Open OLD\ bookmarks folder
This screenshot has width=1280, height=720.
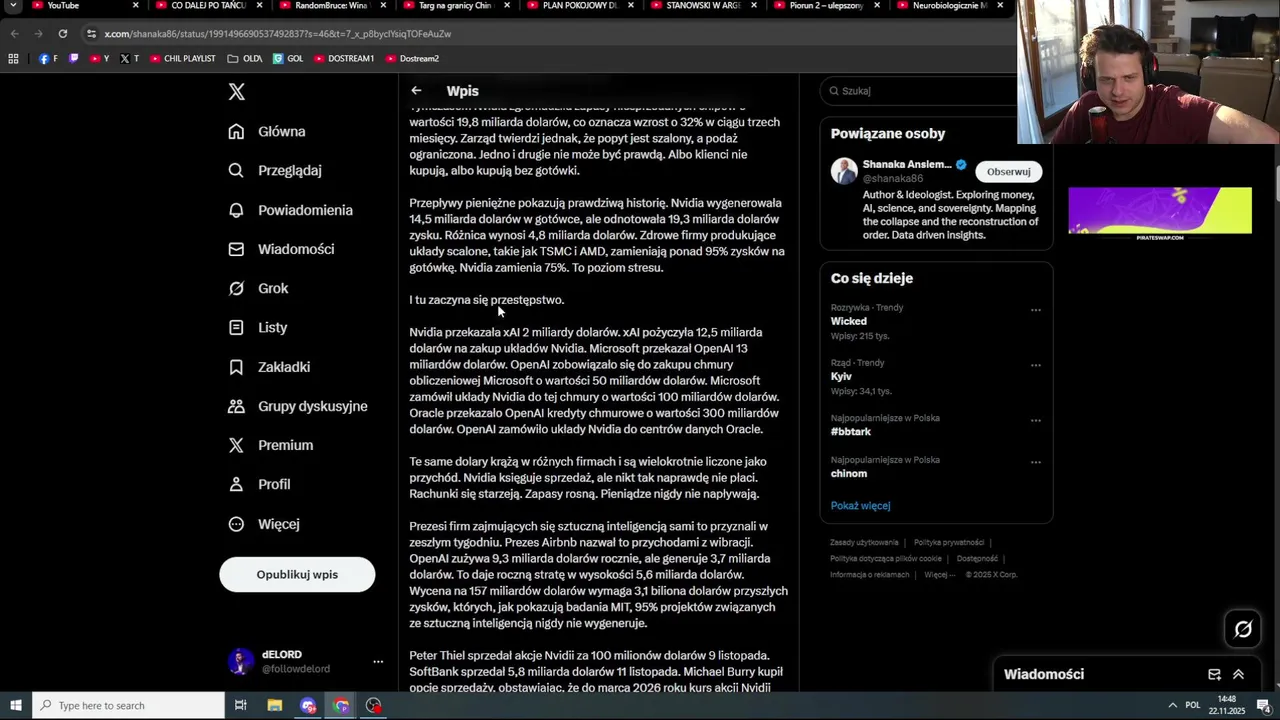(245, 59)
